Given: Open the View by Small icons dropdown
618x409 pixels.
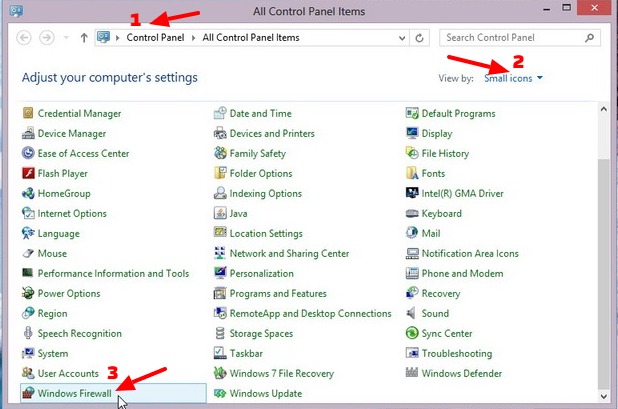Looking at the screenshot, I should coord(513,78).
